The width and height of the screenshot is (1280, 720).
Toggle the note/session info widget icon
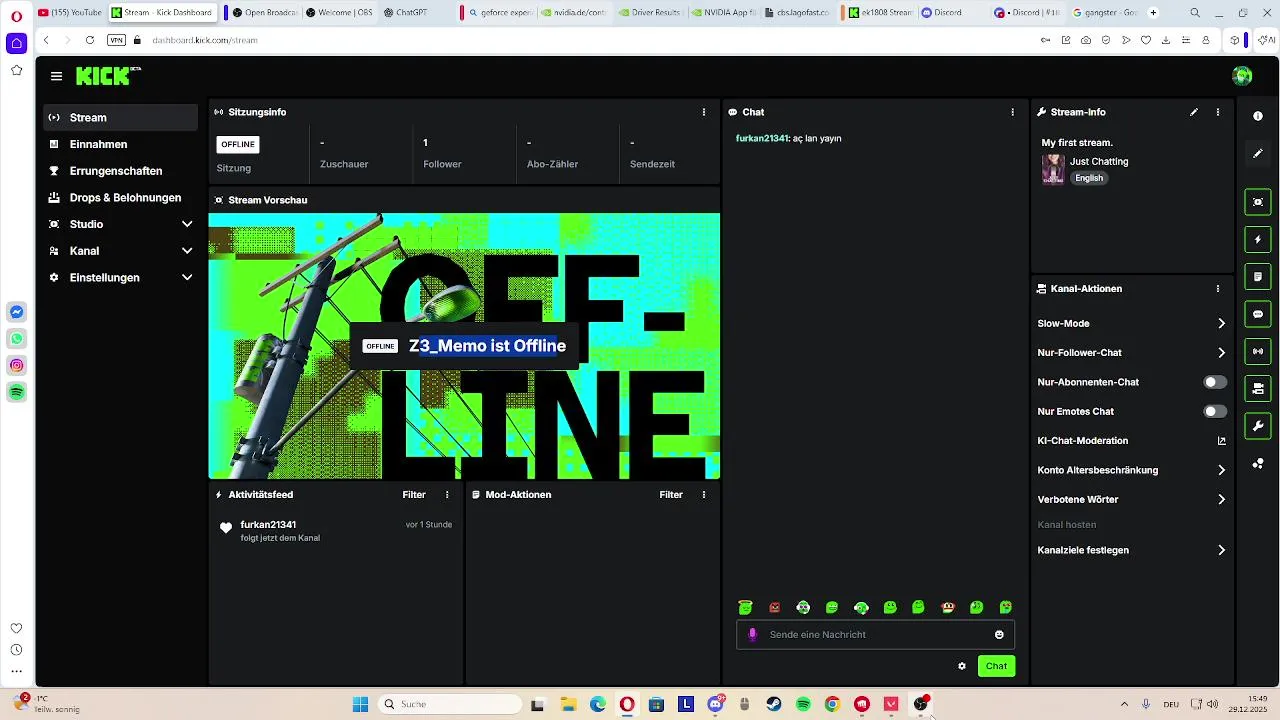pos(1258,276)
